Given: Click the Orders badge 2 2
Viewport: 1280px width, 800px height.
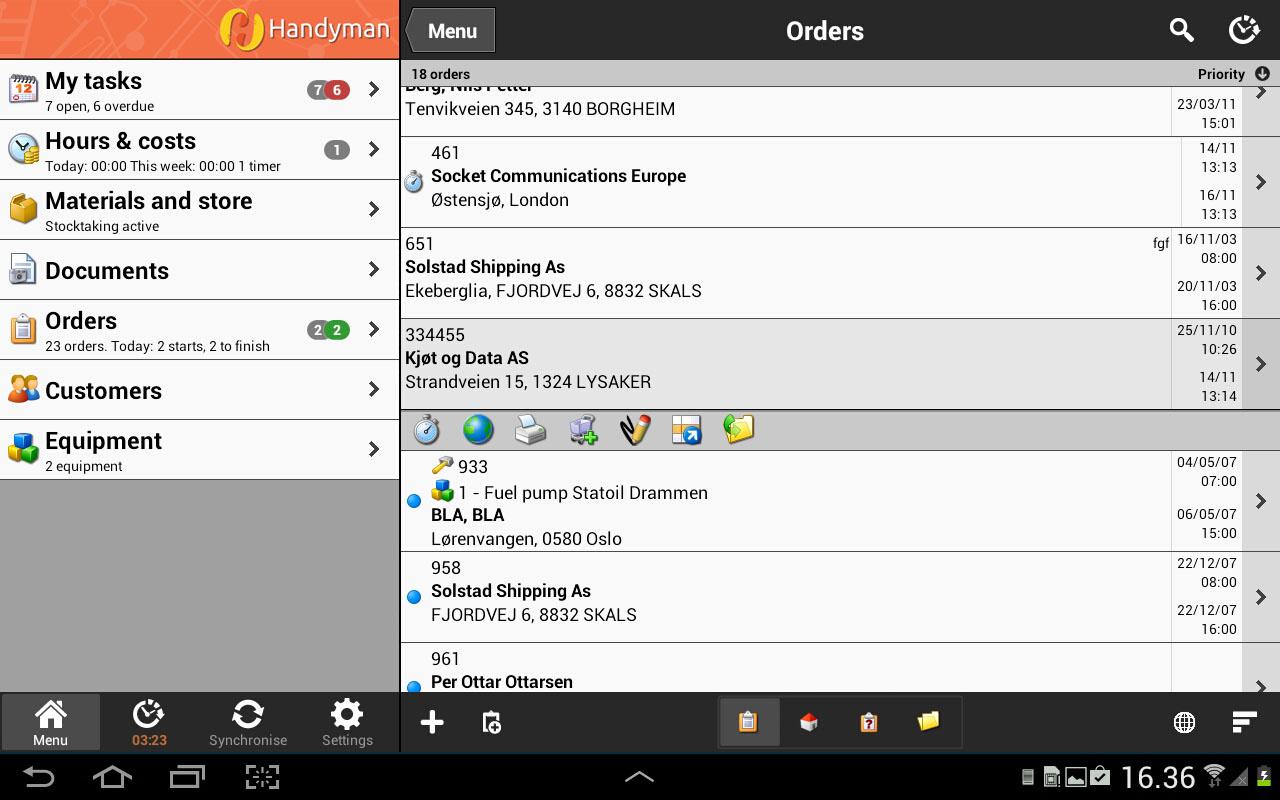Looking at the screenshot, I should coord(328,330).
